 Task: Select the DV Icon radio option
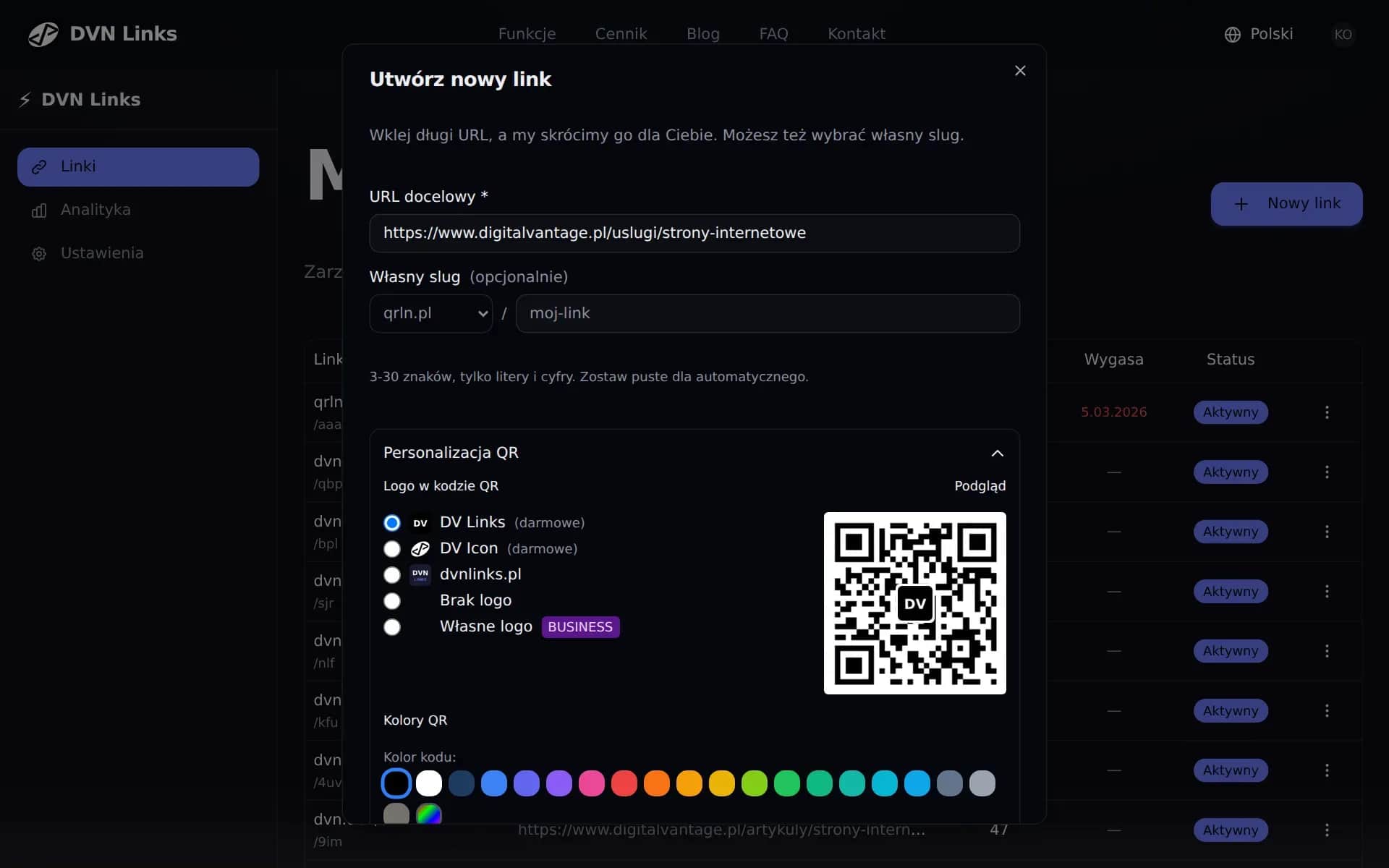coord(392,549)
